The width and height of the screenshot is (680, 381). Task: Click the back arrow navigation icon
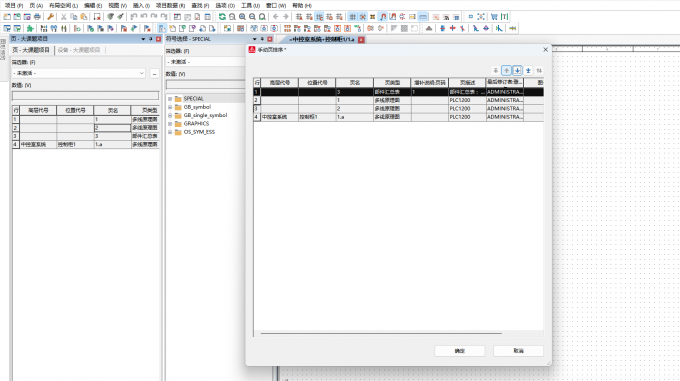coord(276,17)
